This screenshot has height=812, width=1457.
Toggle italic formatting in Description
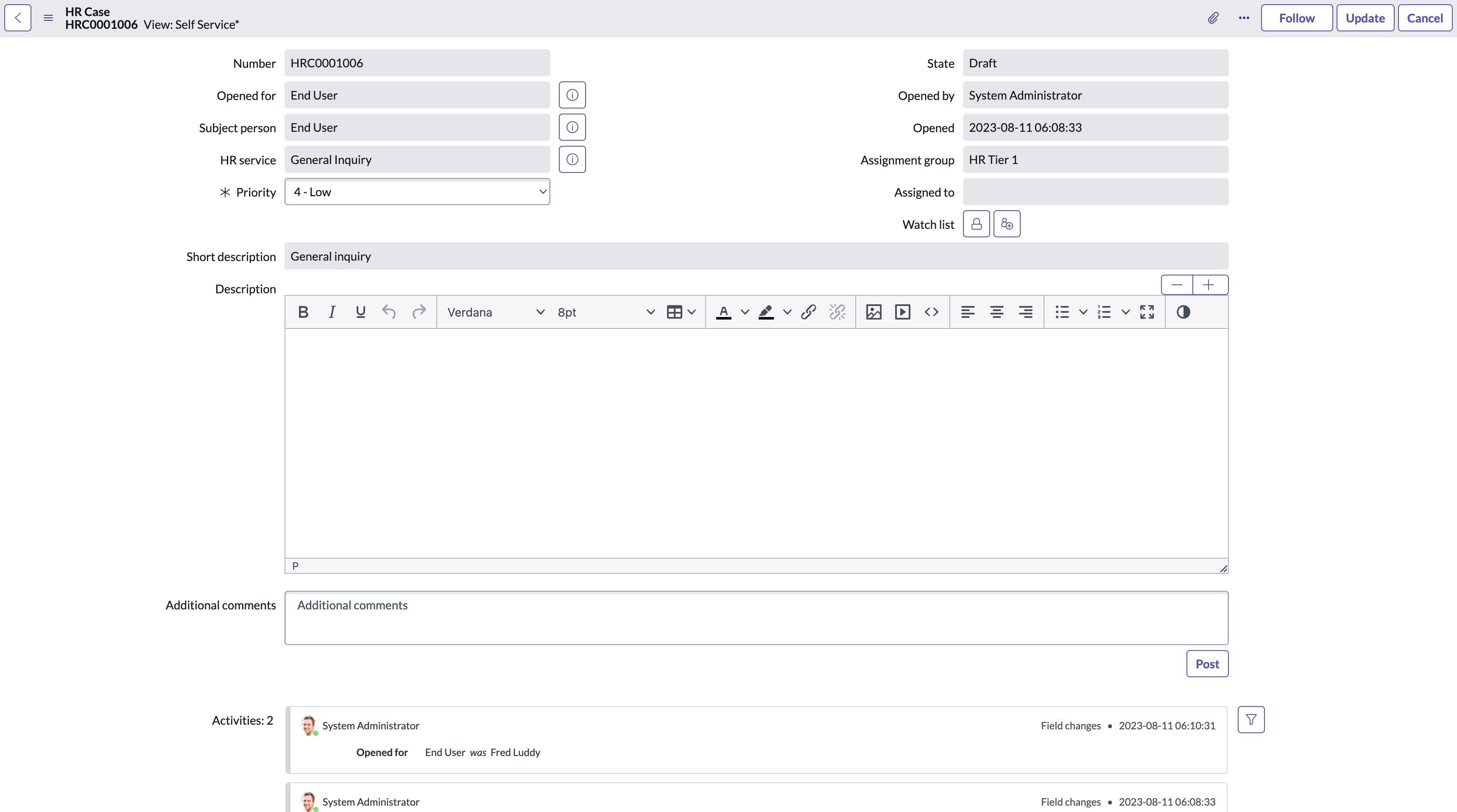(332, 312)
